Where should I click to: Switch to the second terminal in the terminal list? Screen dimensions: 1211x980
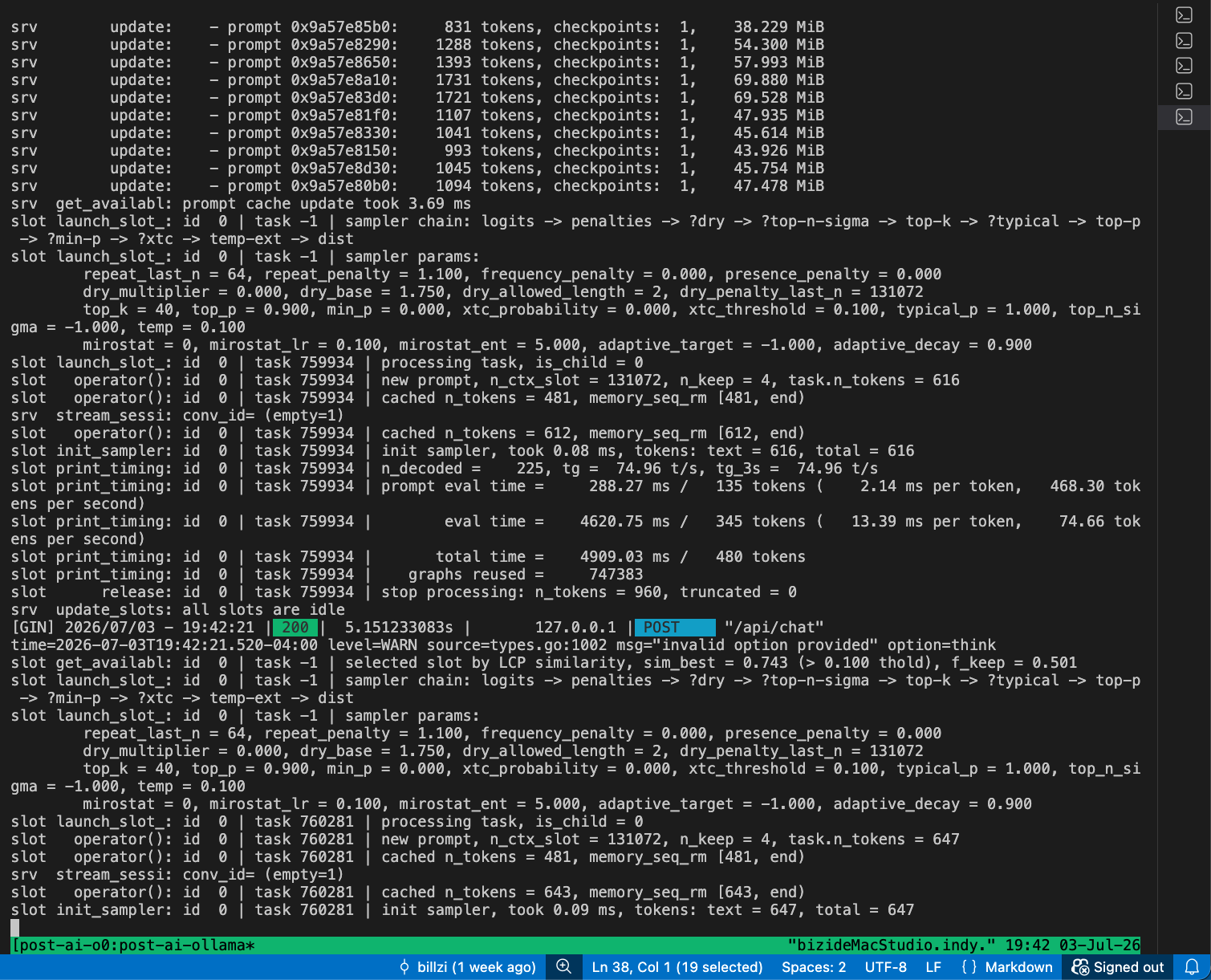(x=1184, y=40)
